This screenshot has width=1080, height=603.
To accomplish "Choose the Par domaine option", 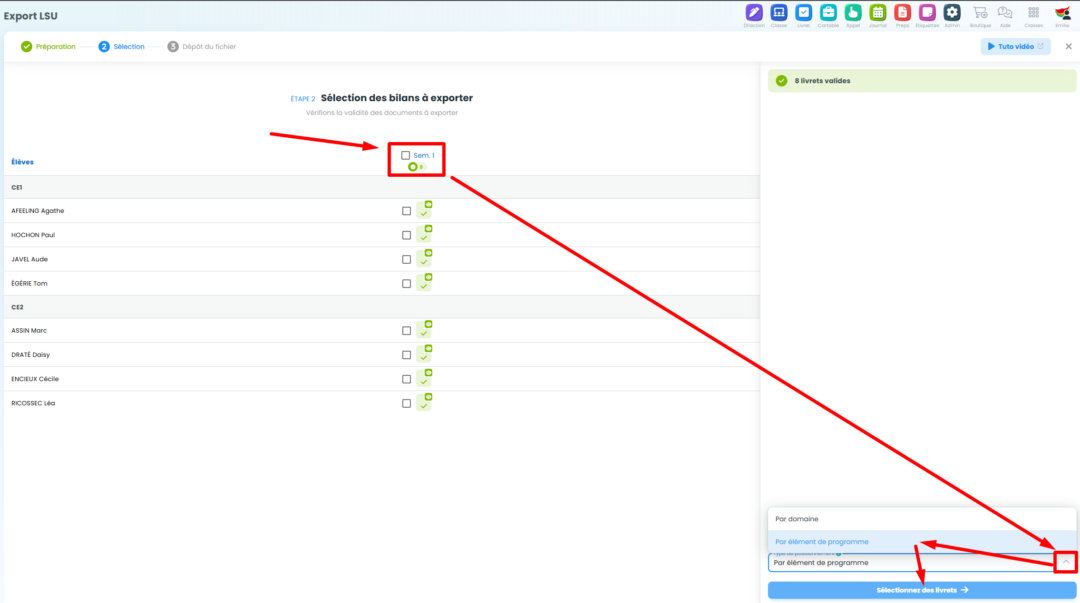I will (x=797, y=519).
